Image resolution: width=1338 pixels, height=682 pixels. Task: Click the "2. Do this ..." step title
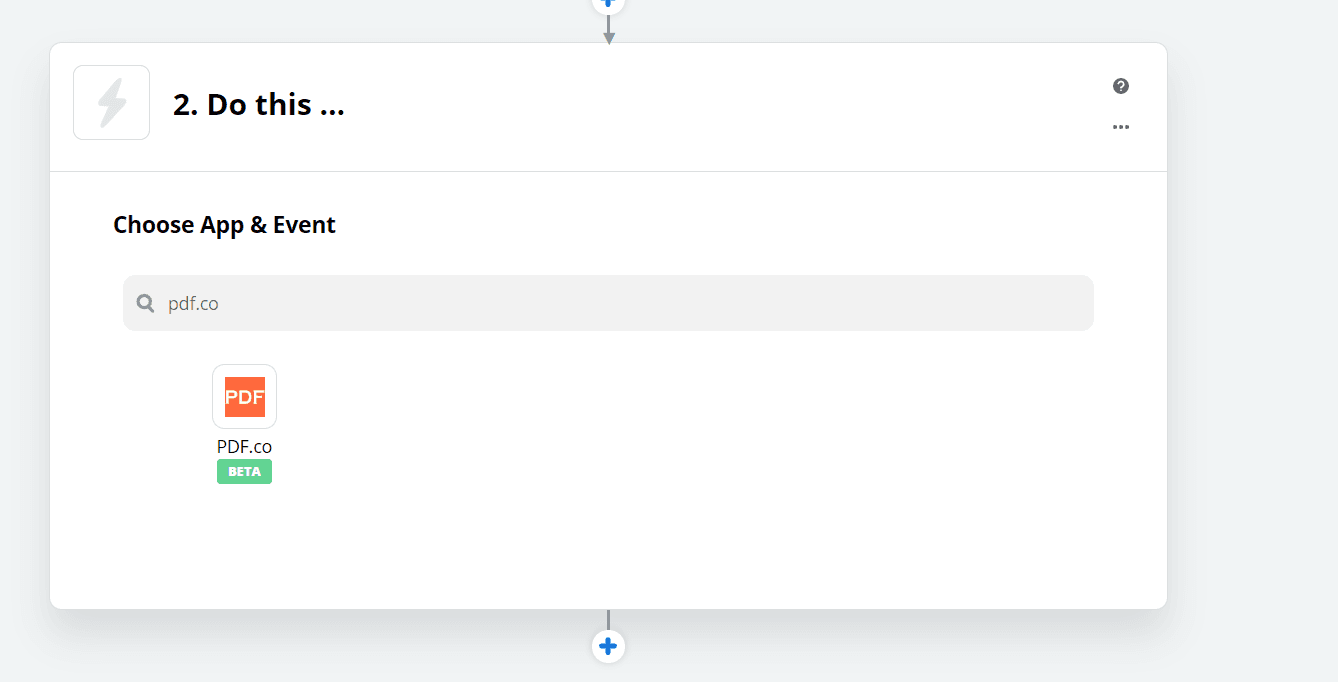[258, 105]
